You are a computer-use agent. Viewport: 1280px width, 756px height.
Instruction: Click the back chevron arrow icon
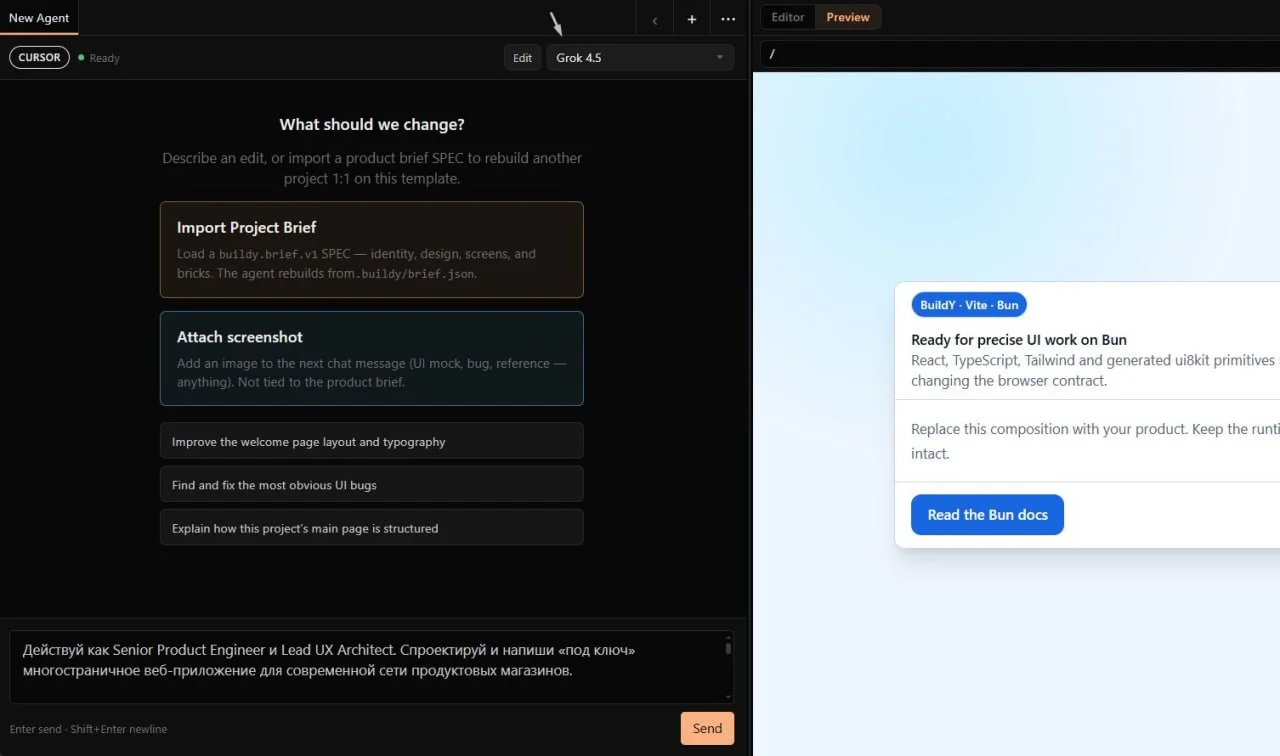tap(655, 19)
